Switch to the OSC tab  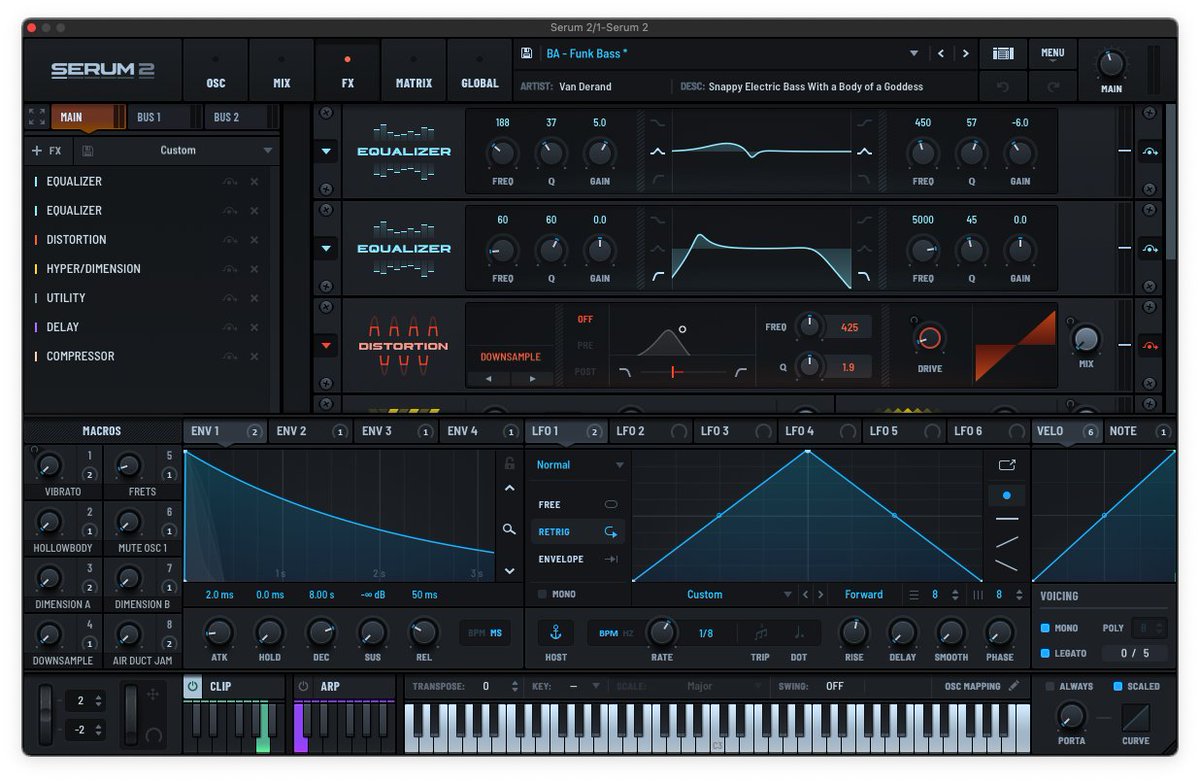pos(216,71)
